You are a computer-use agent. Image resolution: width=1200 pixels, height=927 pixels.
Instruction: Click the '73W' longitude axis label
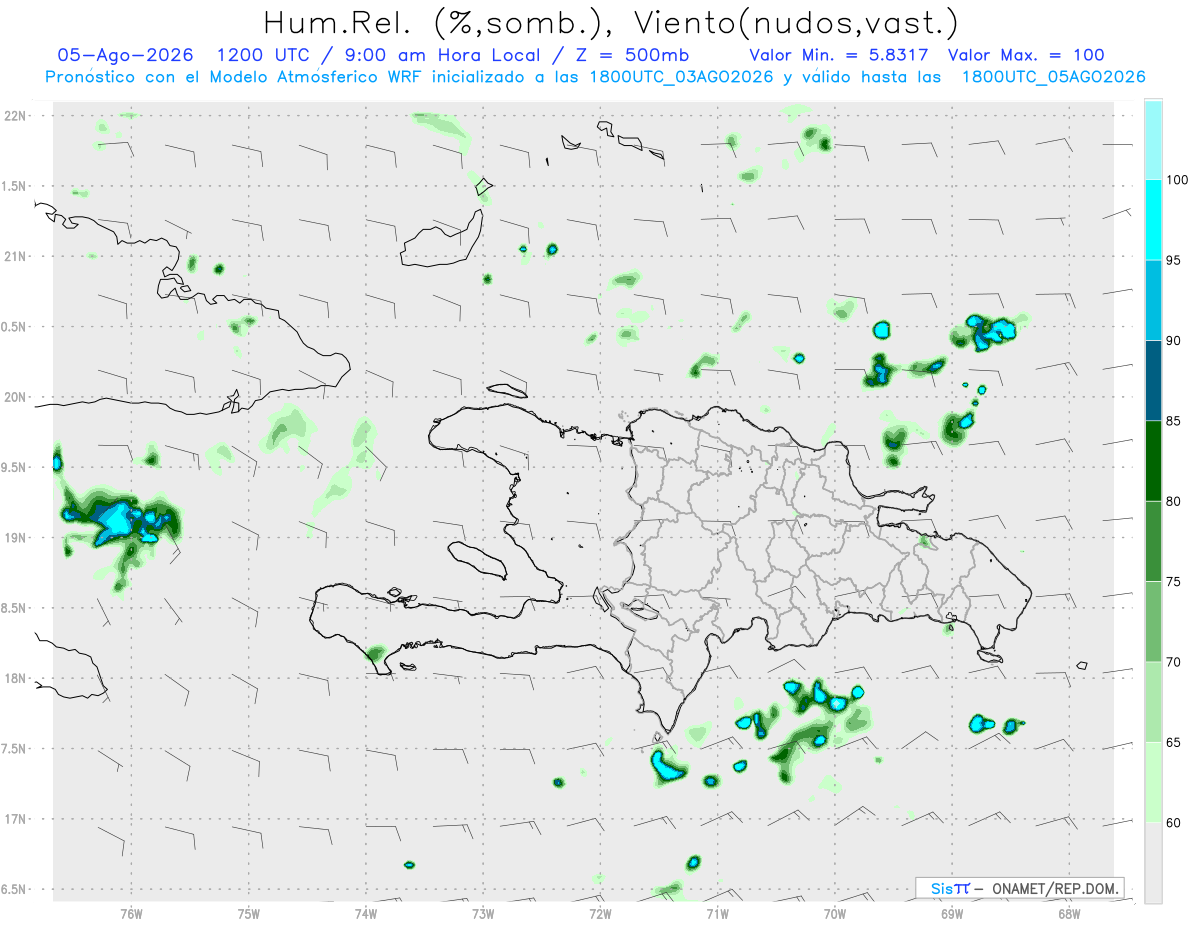point(483,914)
